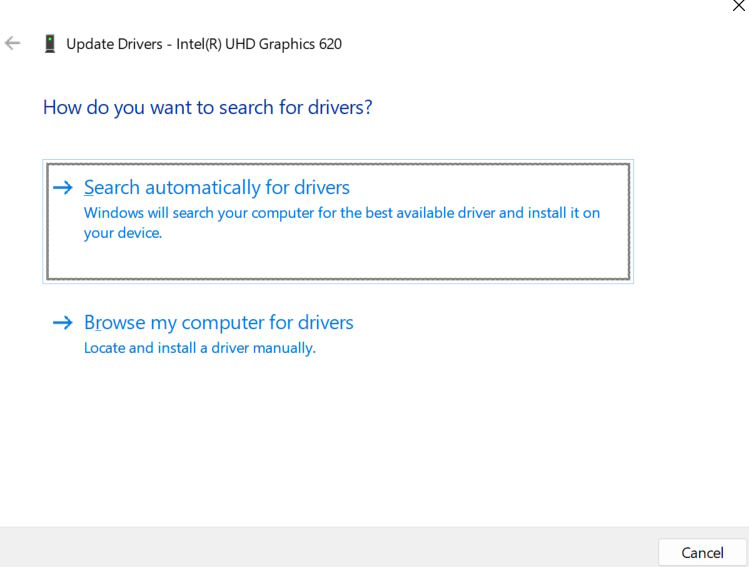This screenshot has width=749, height=567.
Task: Click the 'How do you want to search' heading
Action: point(207,106)
